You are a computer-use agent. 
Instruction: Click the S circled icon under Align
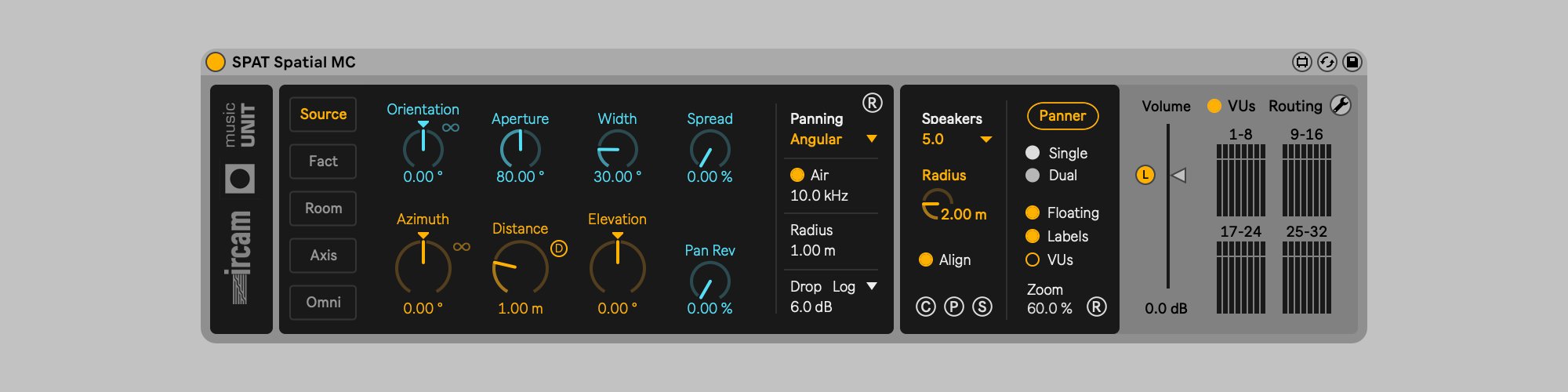(982, 307)
